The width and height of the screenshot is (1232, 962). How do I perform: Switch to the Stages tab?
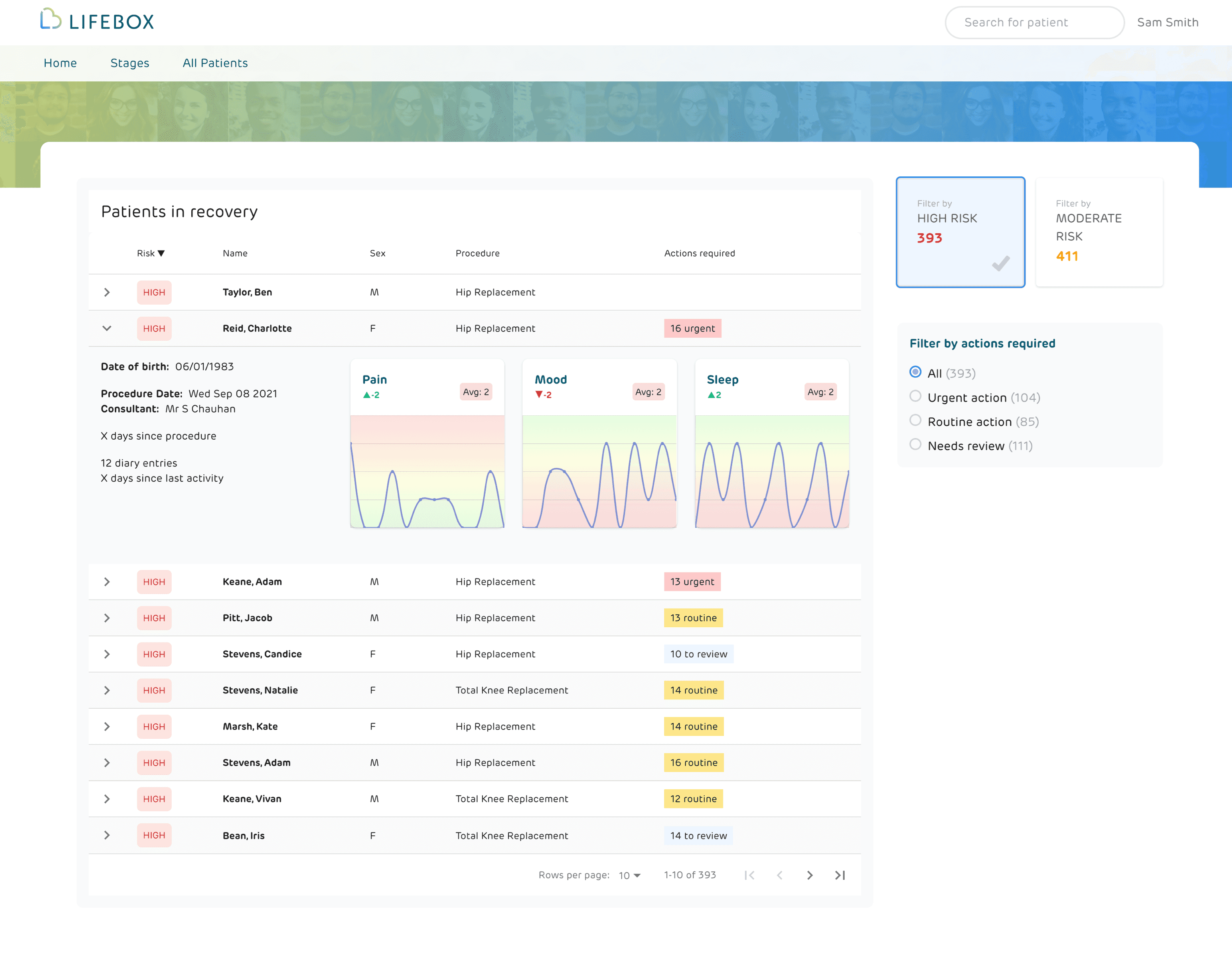(x=130, y=63)
